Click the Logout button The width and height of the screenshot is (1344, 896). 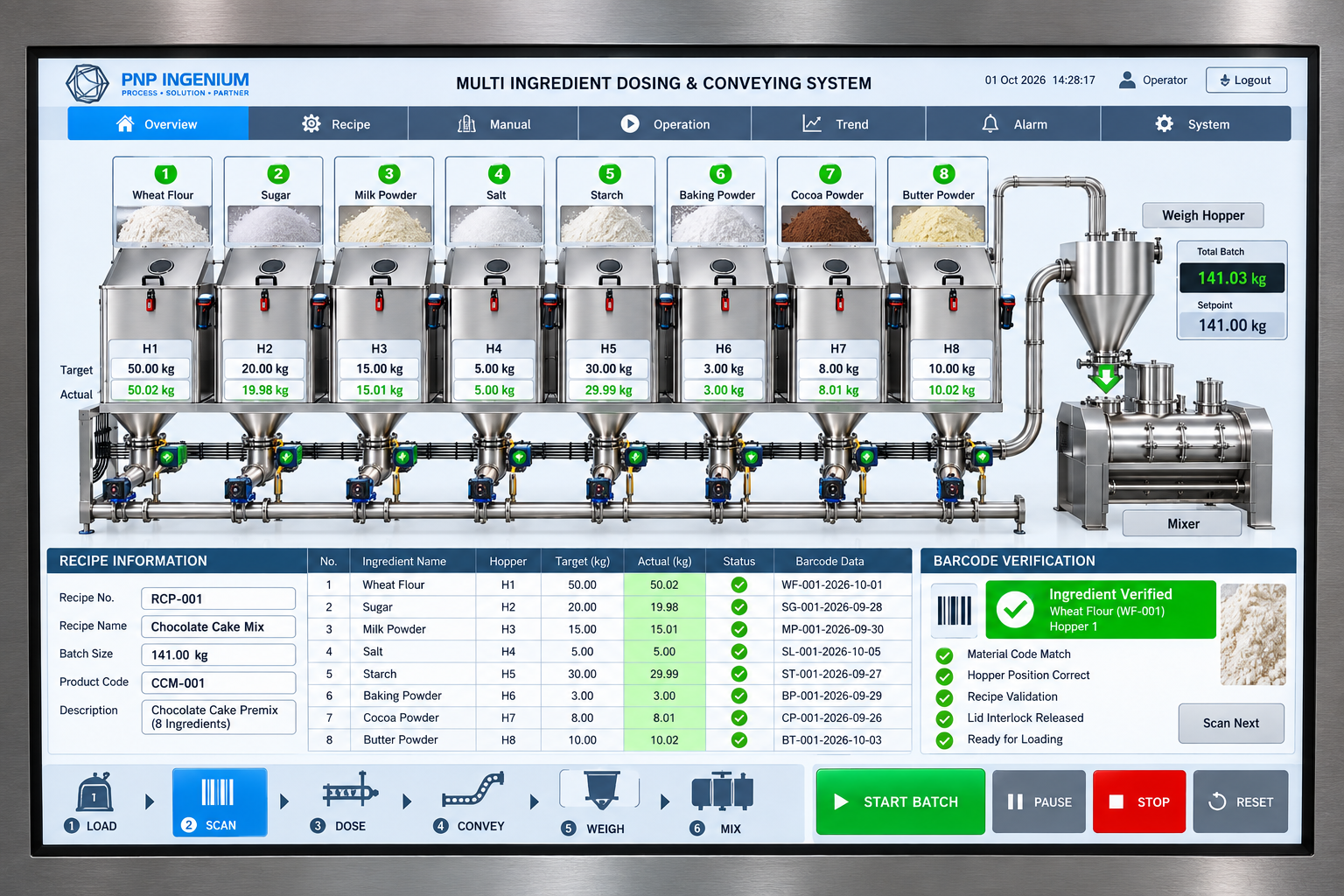click(1246, 80)
